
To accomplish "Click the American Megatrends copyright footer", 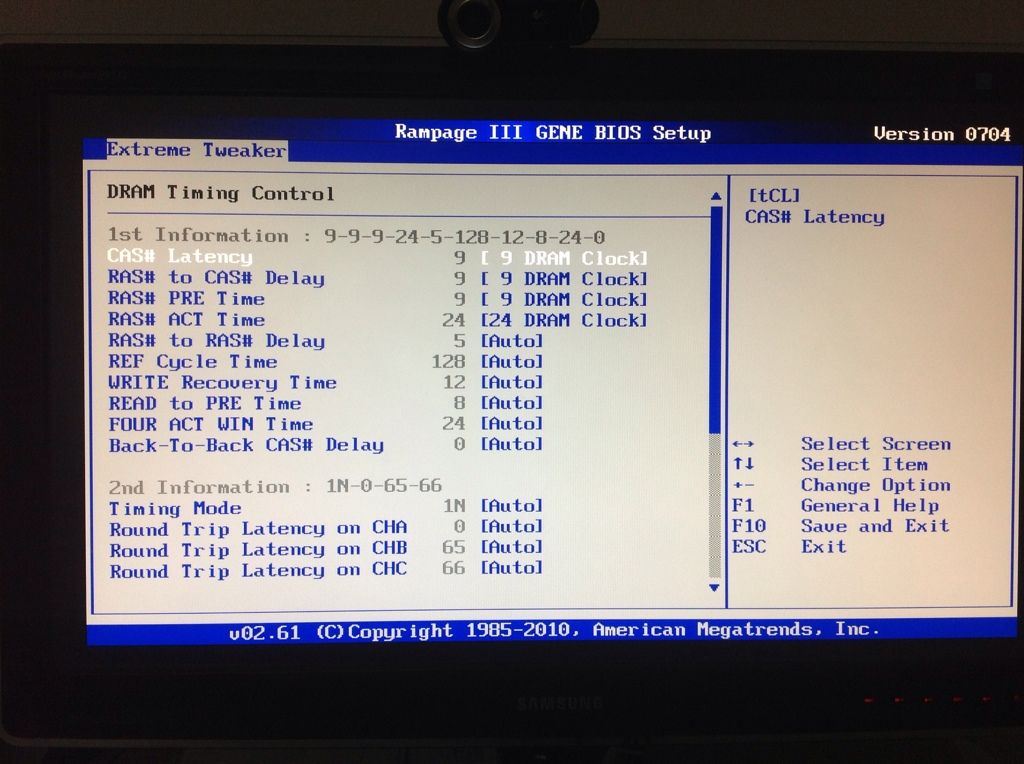I will (554, 631).
